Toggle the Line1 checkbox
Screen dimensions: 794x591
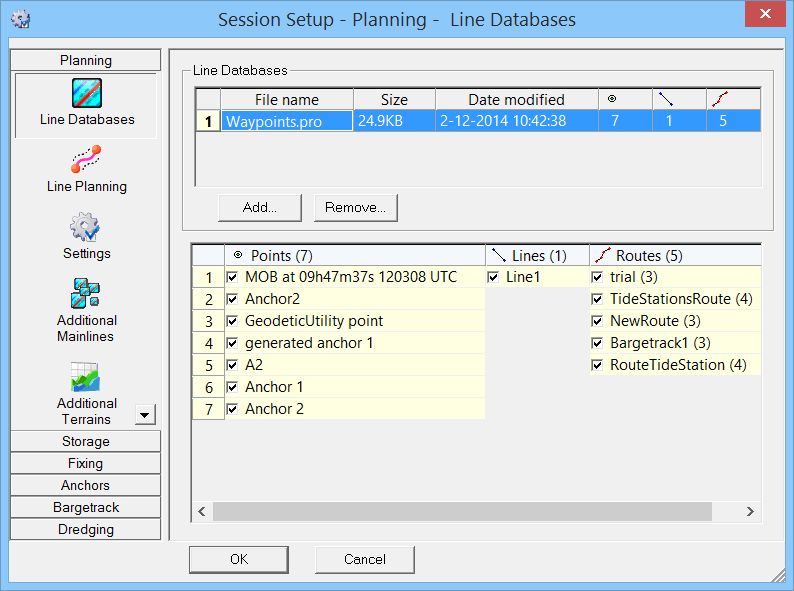[x=495, y=277]
